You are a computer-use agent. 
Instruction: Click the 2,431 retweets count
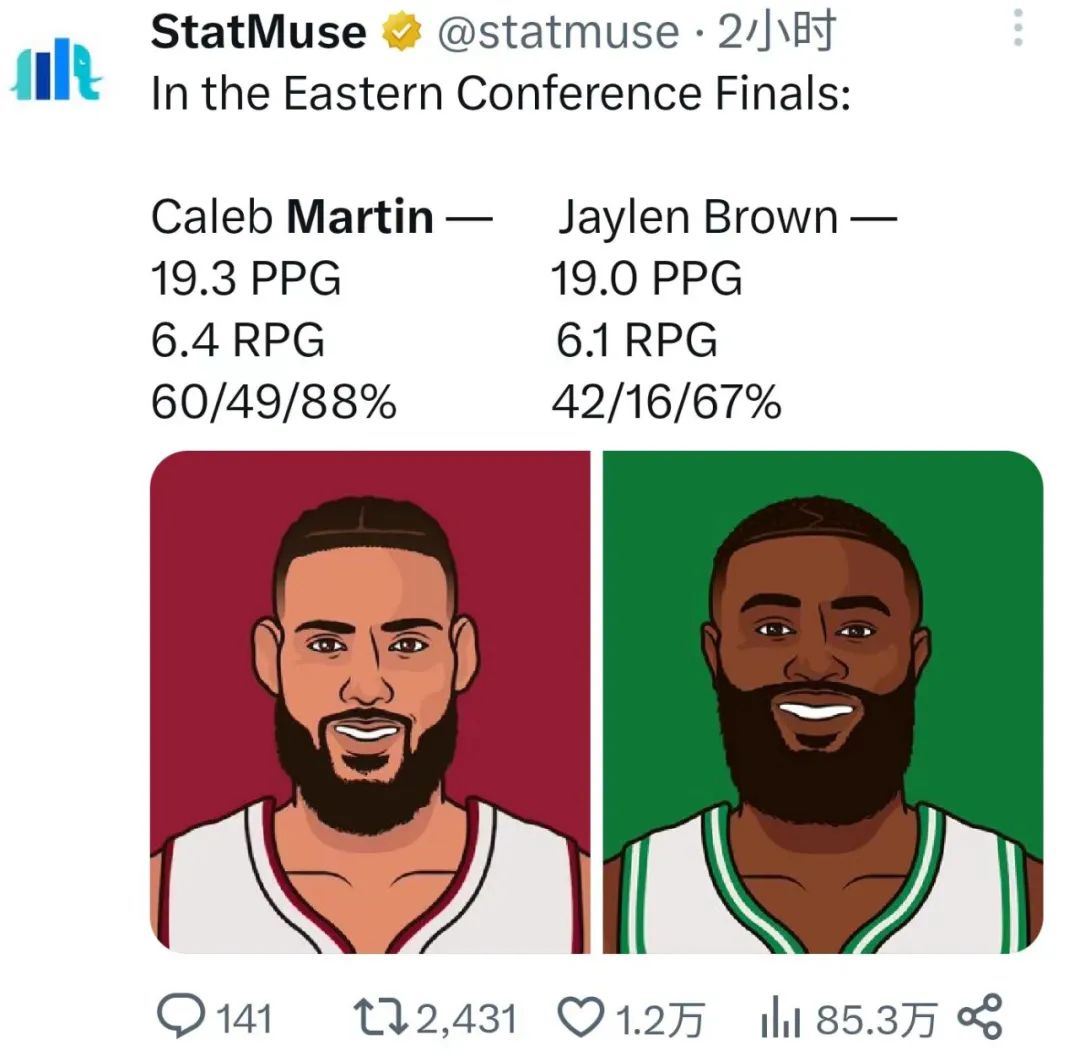click(x=466, y=1019)
